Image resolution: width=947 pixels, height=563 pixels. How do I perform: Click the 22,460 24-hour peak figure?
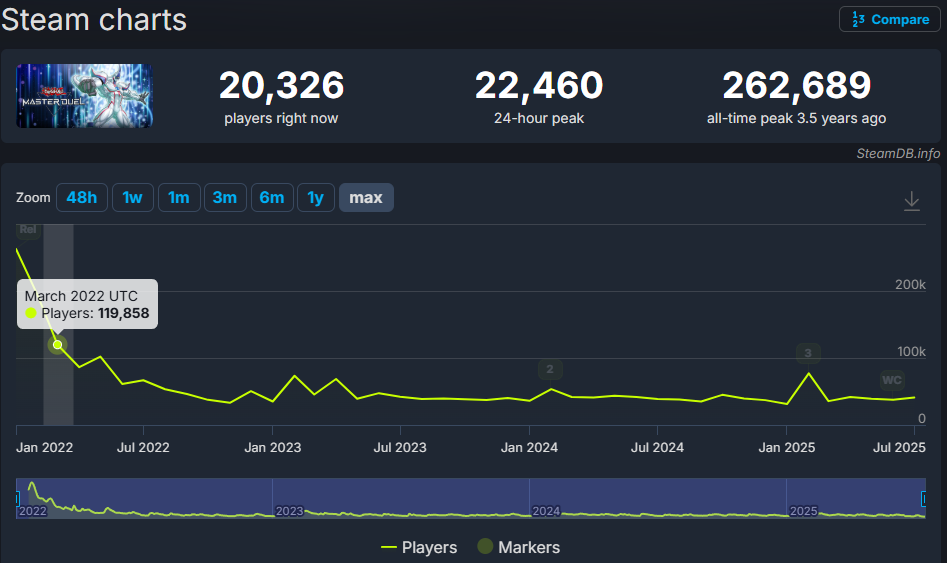tap(539, 85)
